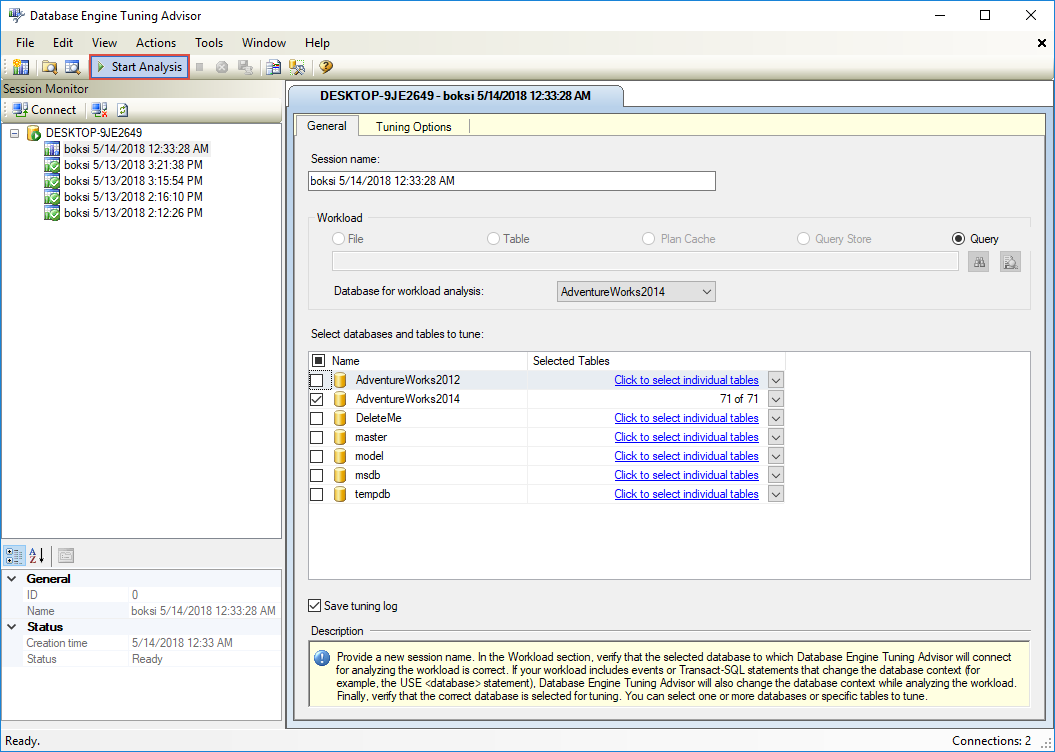This screenshot has width=1055, height=752.
Task: Click the Session name input field
Action: (x=511, y=181)
